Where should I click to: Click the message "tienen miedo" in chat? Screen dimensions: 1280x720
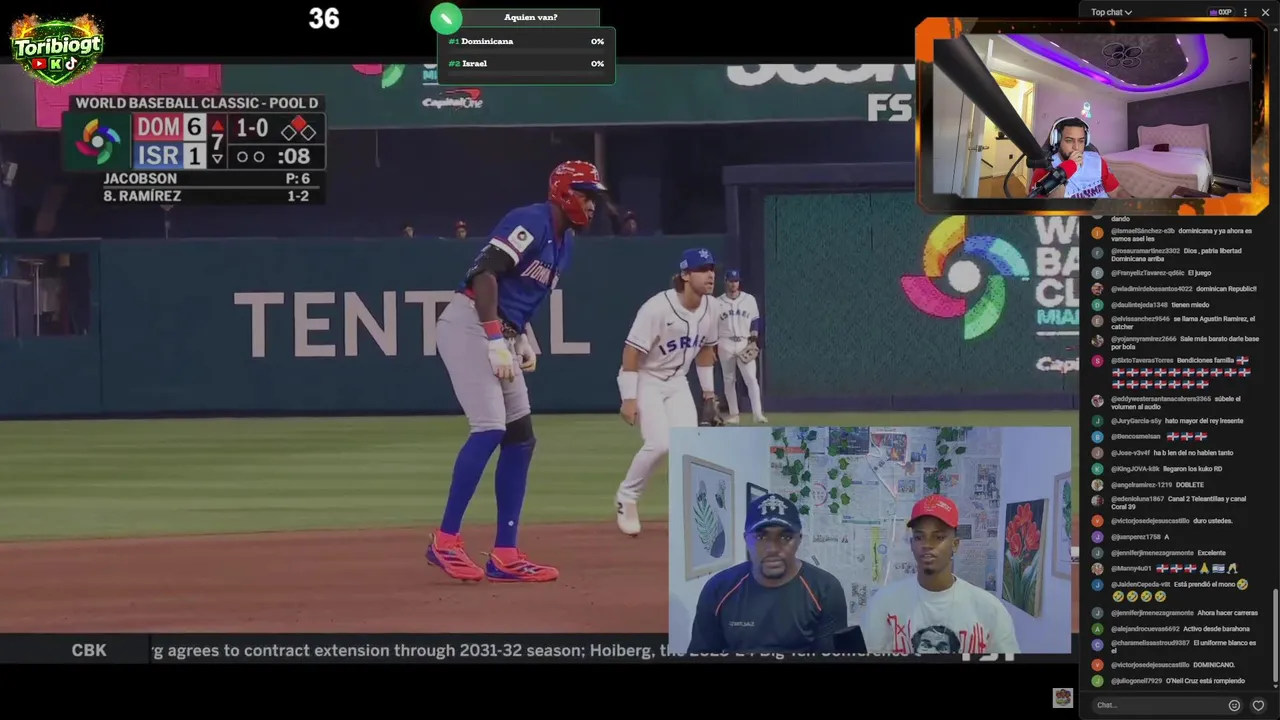pos(1190,305)
